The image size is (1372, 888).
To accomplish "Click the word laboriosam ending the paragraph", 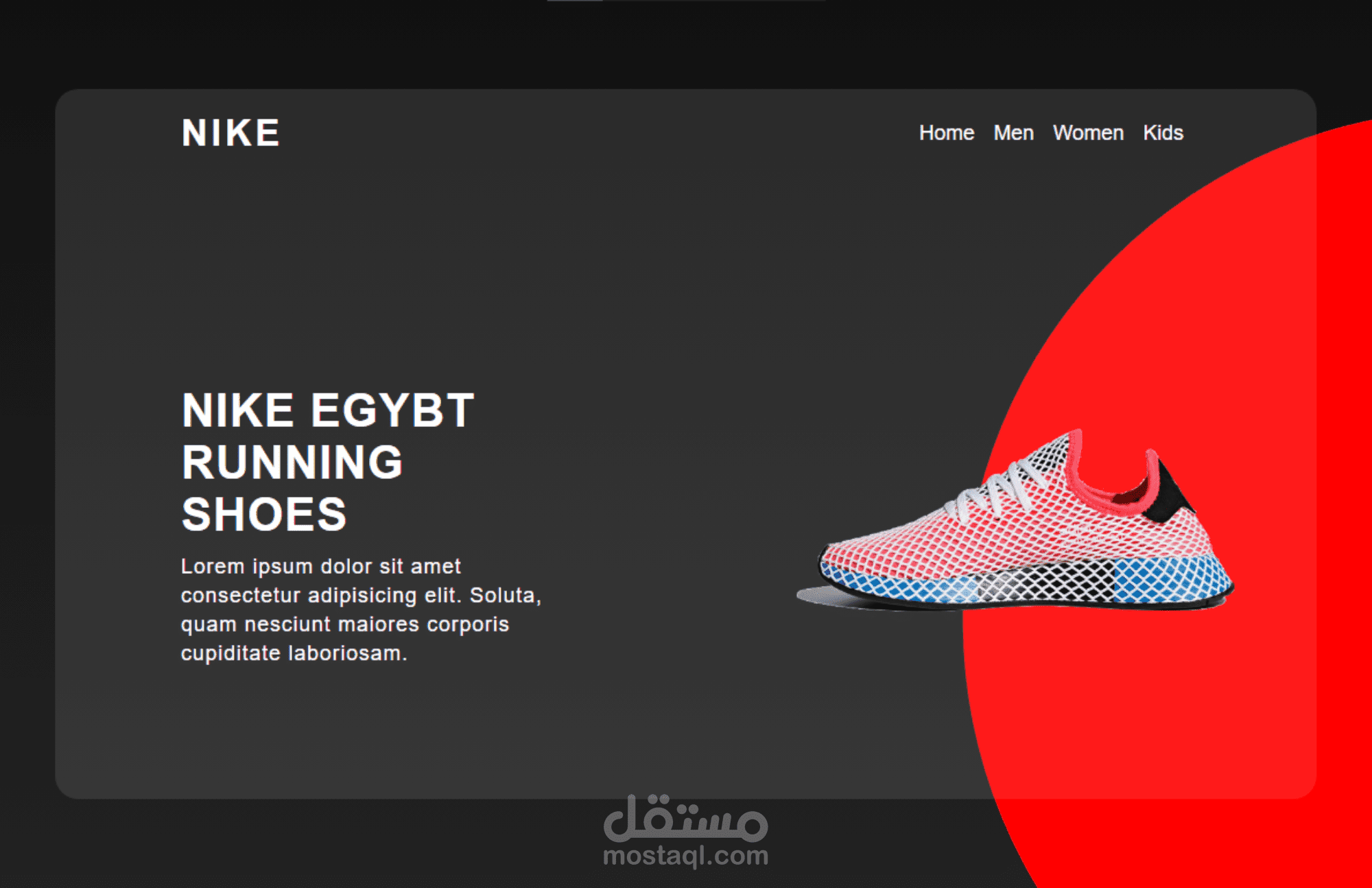I will coord(348,653).
